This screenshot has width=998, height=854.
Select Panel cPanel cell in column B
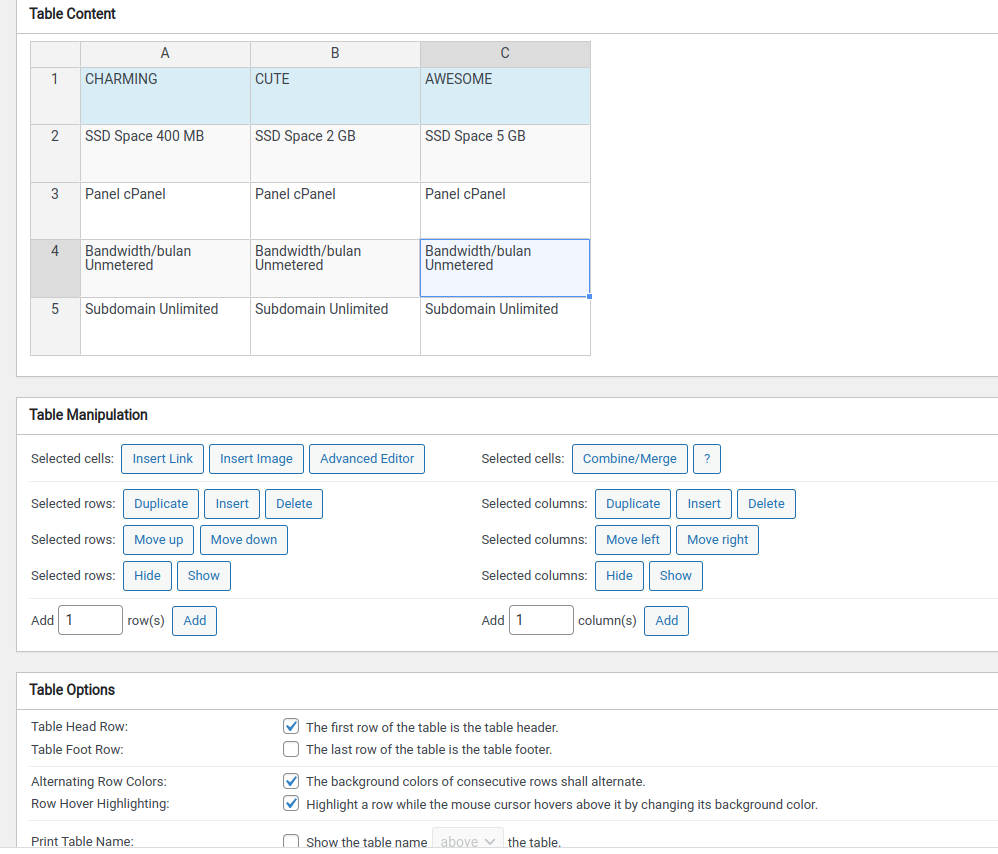point(335,211)
